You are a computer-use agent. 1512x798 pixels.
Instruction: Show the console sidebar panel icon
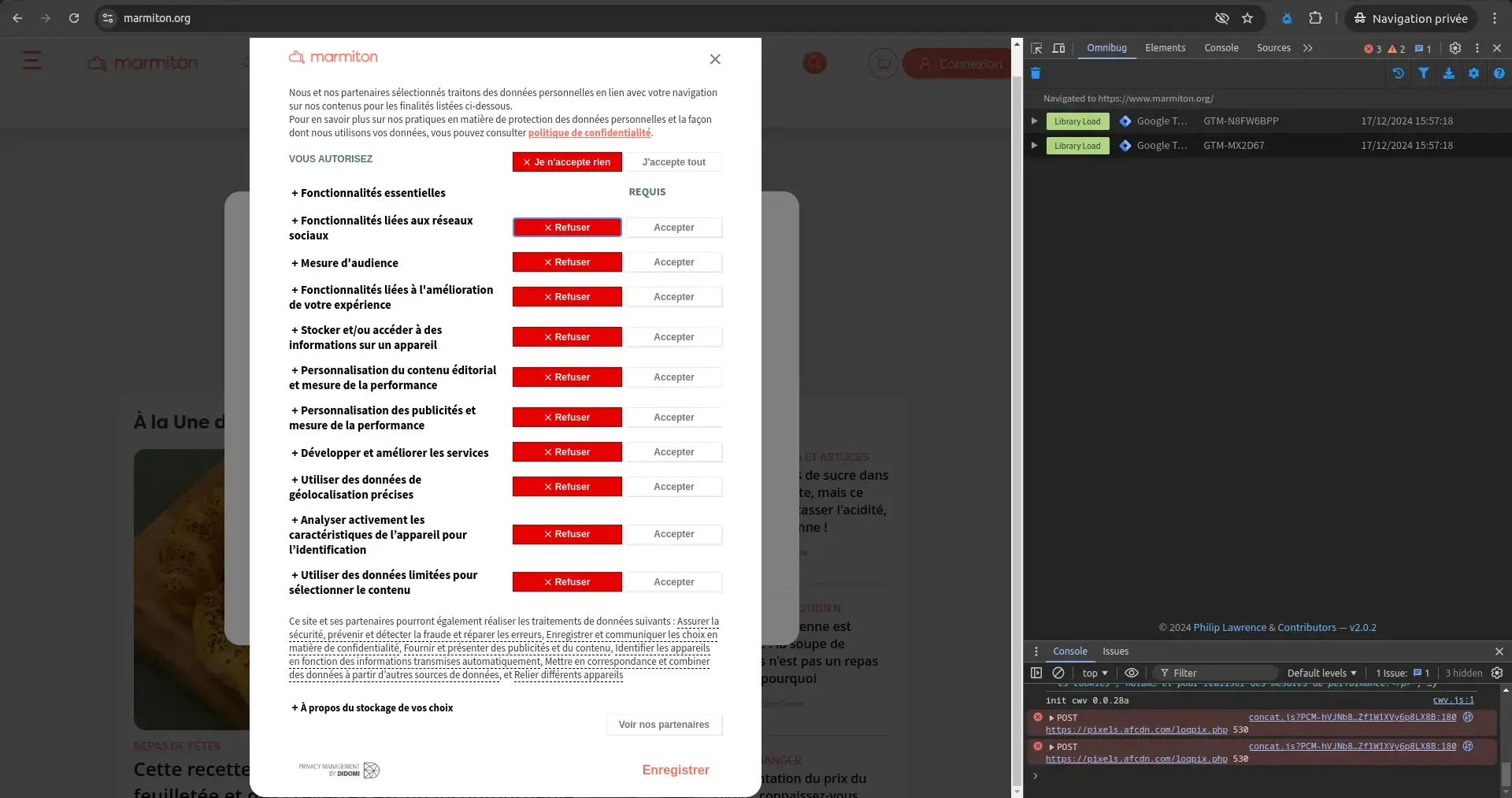1036,673
